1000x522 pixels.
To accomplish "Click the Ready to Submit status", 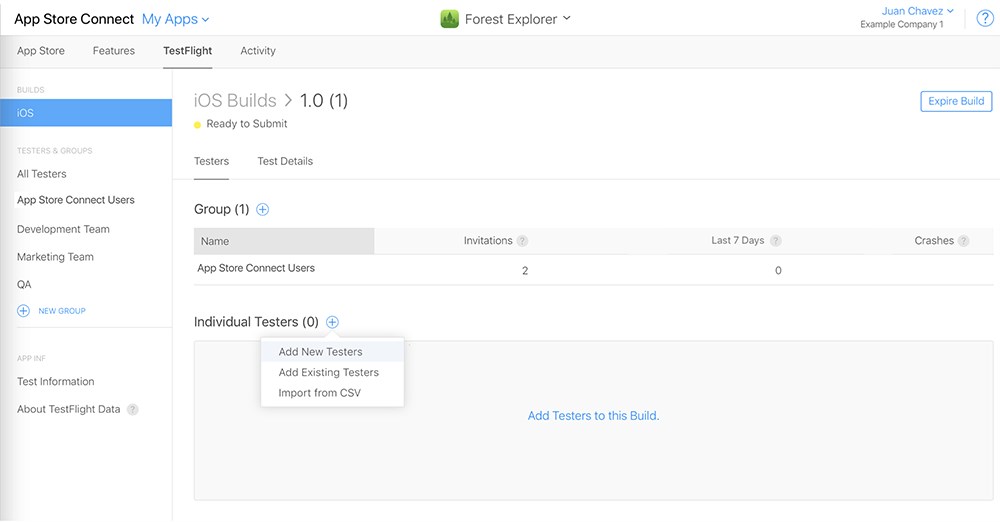I will [246, 124].
